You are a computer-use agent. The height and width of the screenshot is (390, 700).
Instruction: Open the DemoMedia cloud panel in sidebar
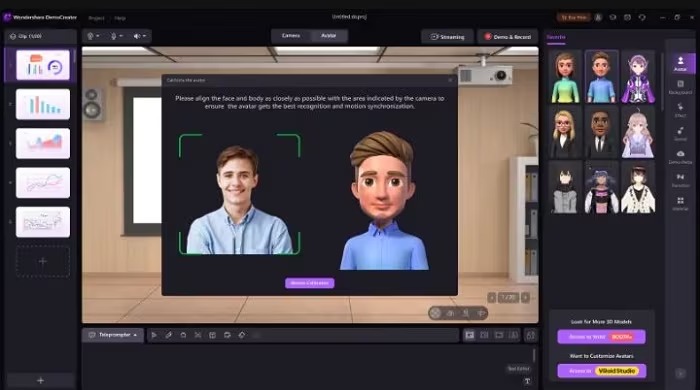pyautogui.click(x=680, y=157)
